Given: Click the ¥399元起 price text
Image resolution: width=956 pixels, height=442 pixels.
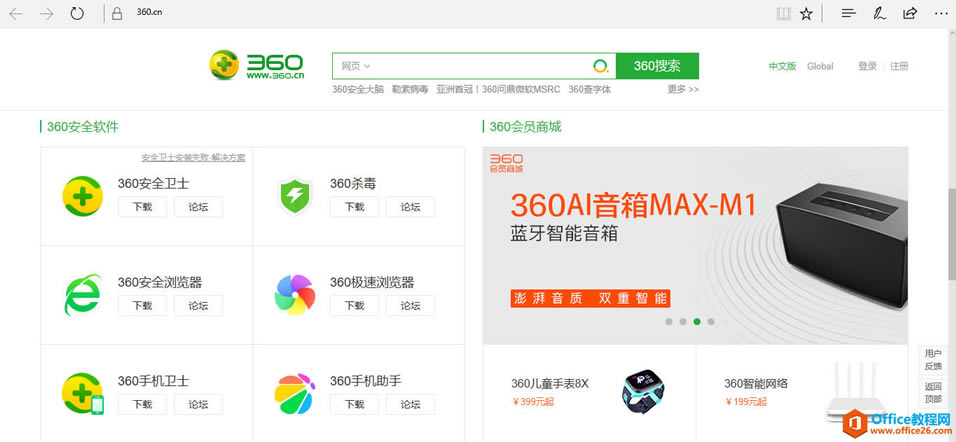Looking at the screenshot, I should point(532,402).
